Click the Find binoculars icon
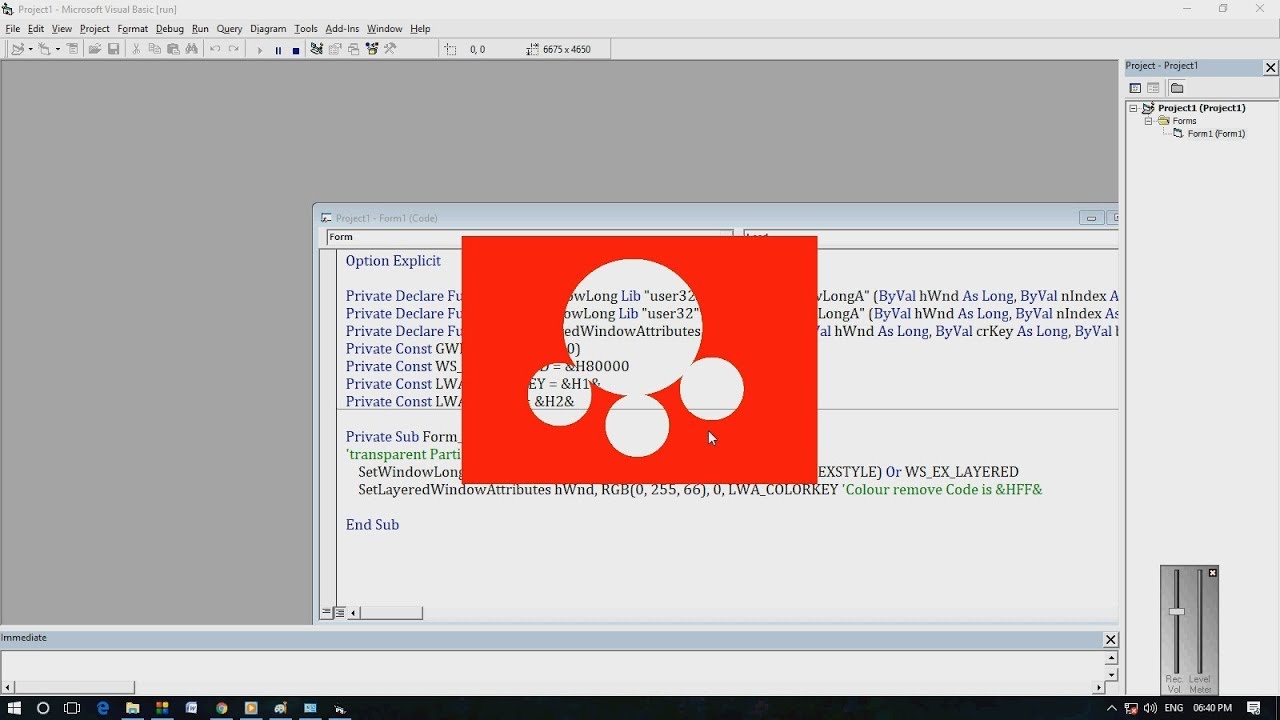The image size is (1280, 720). coord(192,49)
